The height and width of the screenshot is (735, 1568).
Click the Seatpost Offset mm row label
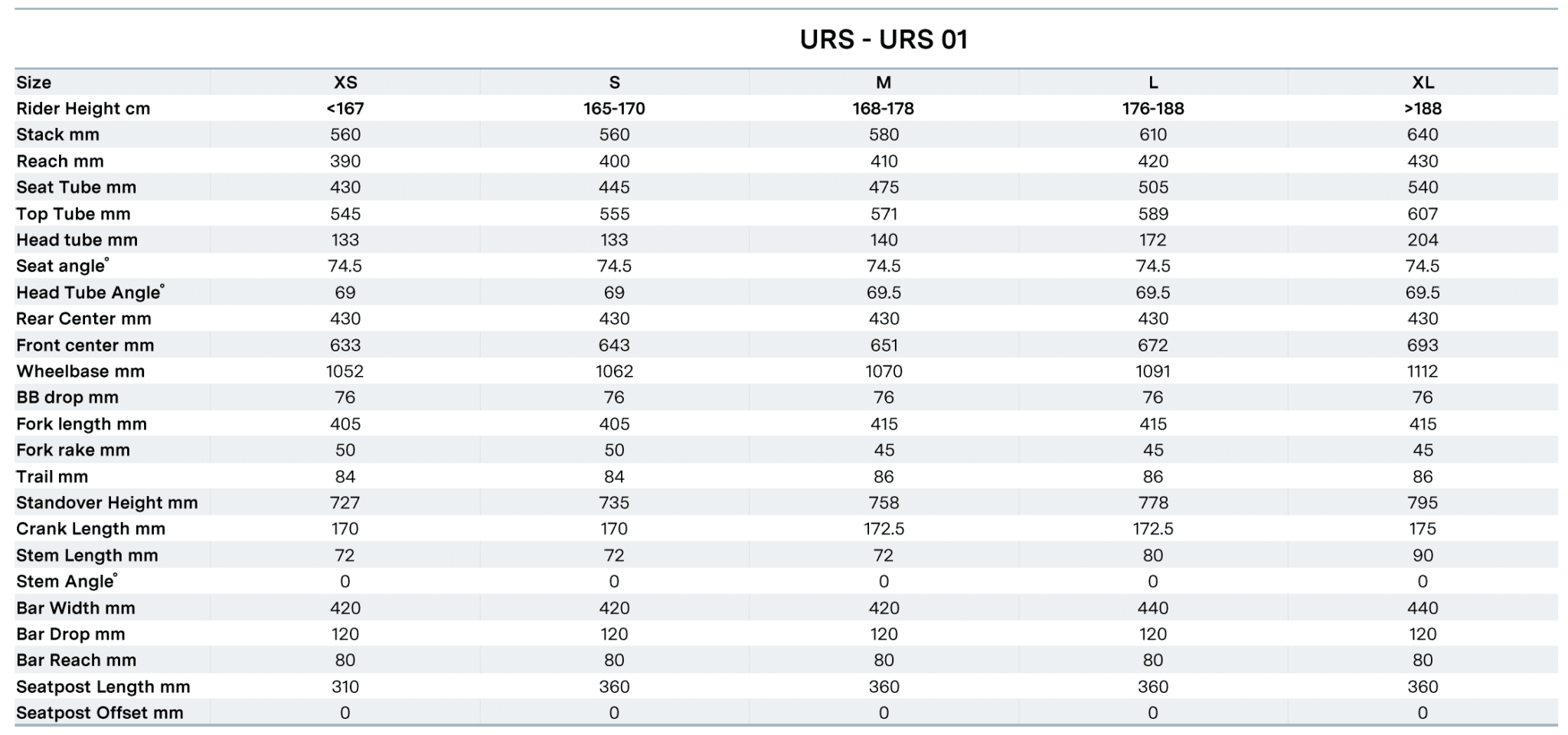(x=100, y=713)
